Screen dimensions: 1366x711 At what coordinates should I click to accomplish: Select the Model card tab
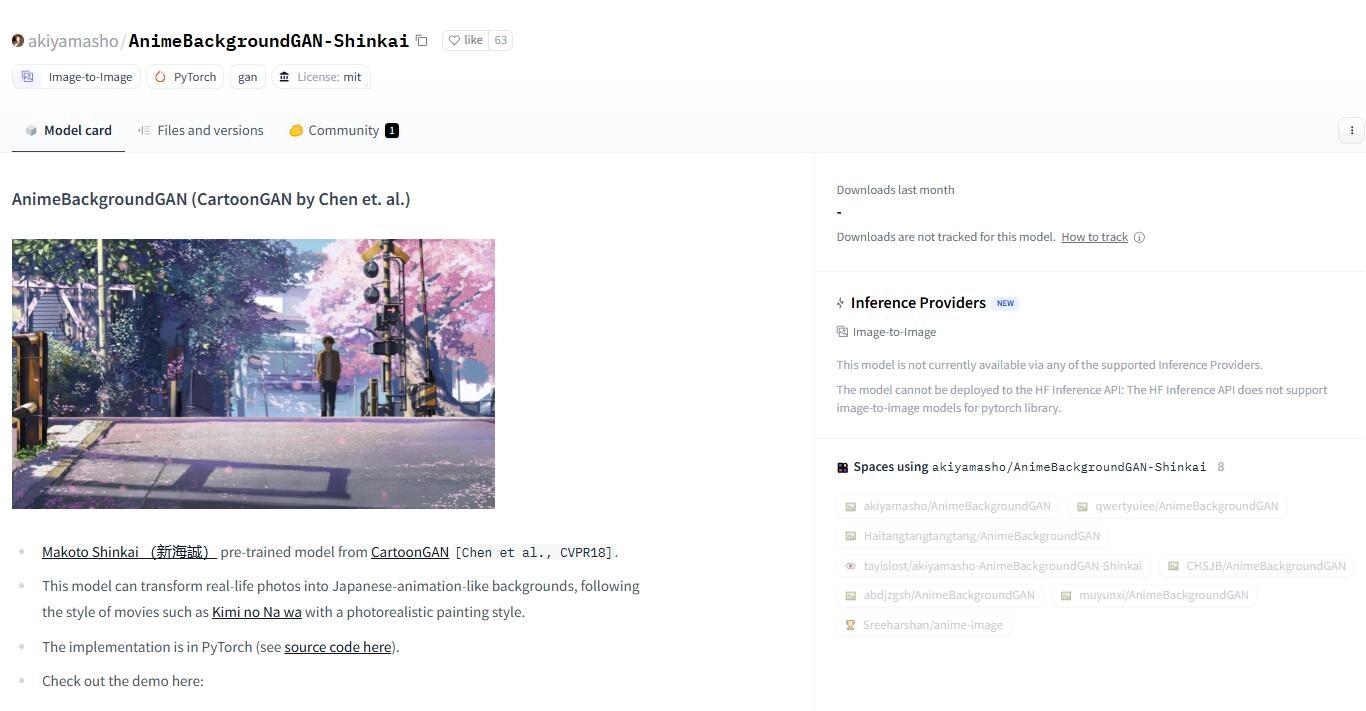tap(68, 130)
